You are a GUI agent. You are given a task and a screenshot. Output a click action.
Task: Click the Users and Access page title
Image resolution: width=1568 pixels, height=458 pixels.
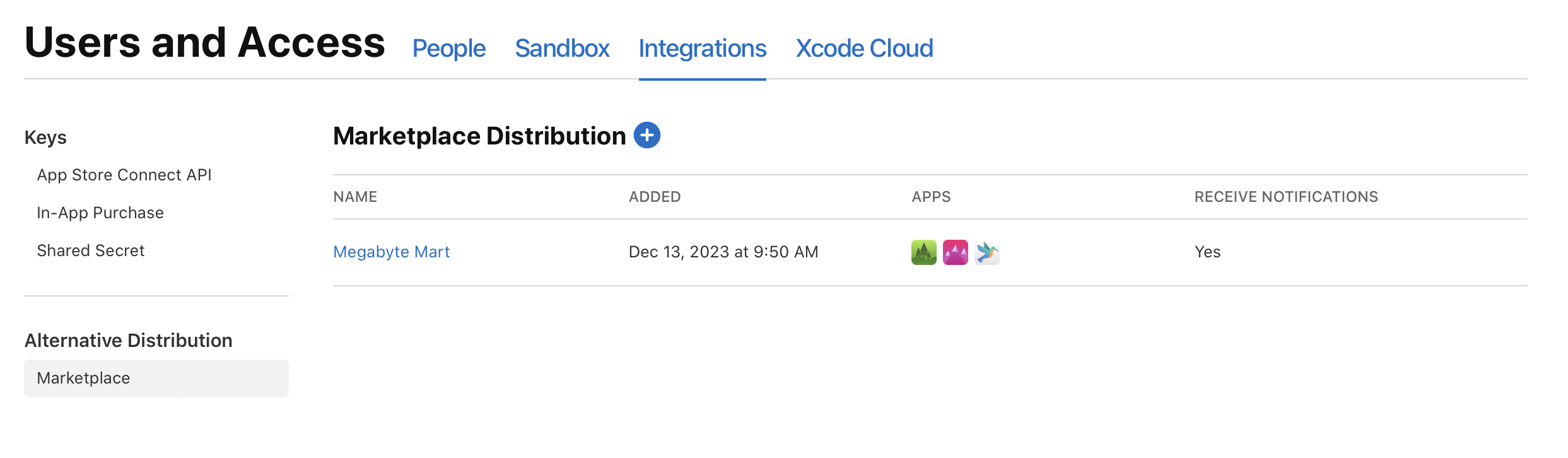[204, 43]
